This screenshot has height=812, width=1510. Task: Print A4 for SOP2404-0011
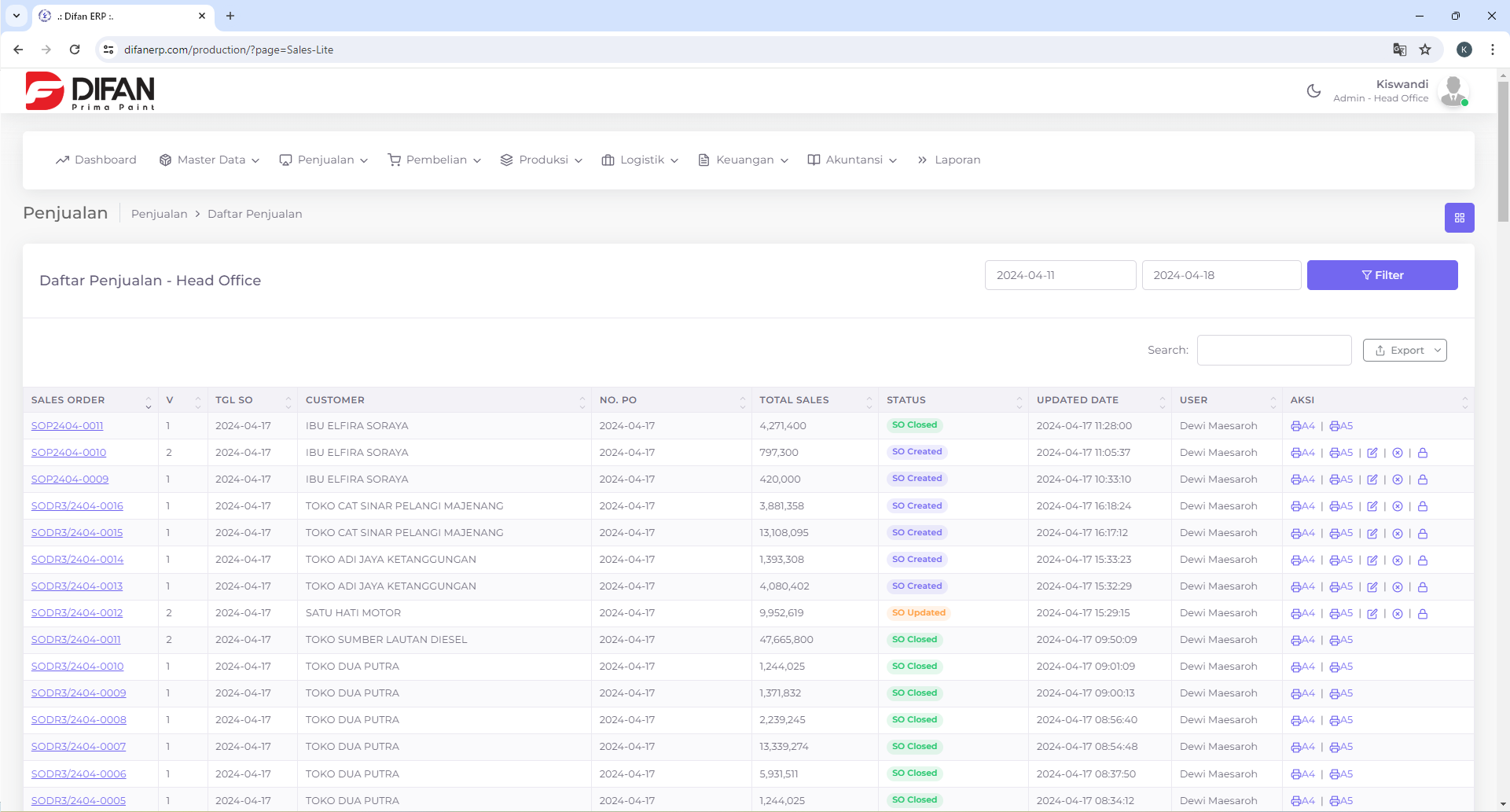[1302, 426]
